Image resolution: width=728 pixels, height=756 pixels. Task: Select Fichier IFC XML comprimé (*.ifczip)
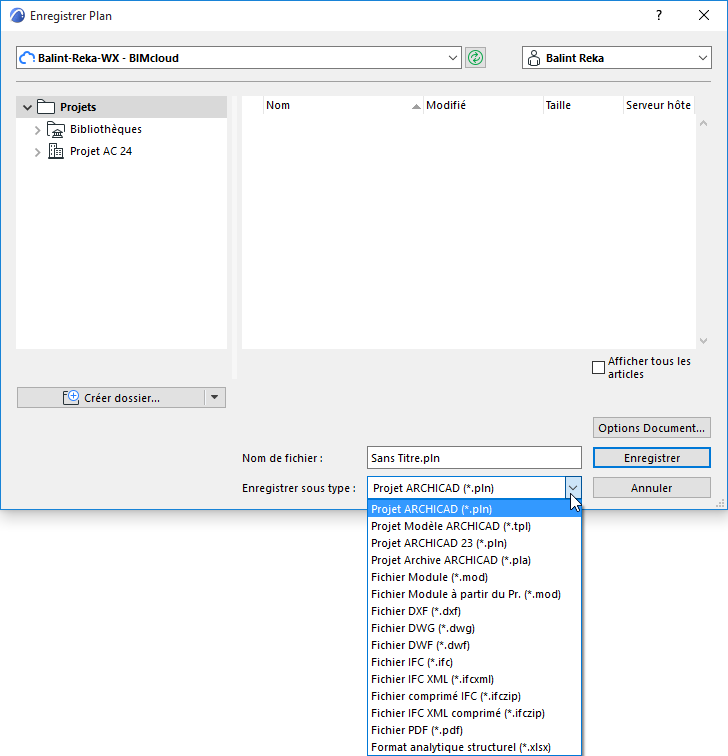474,713
